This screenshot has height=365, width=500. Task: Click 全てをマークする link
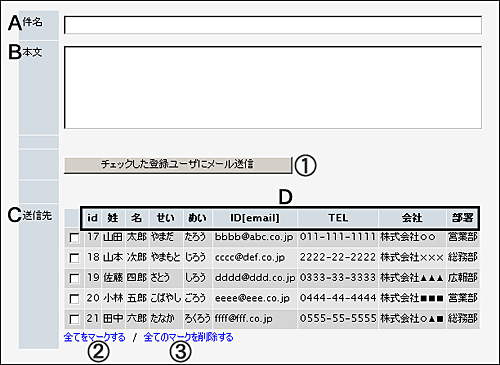click(94, 337)
